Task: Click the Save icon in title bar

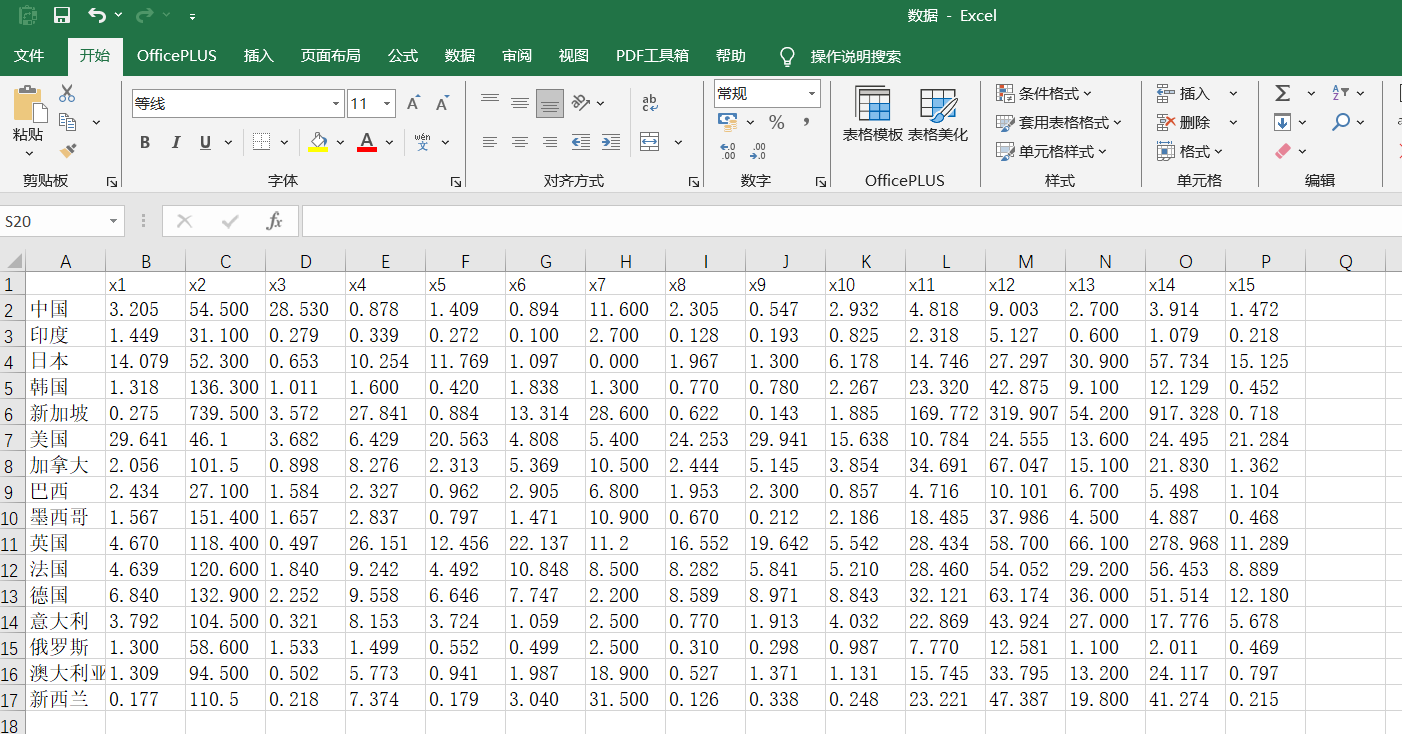Action: pos(62,16)
